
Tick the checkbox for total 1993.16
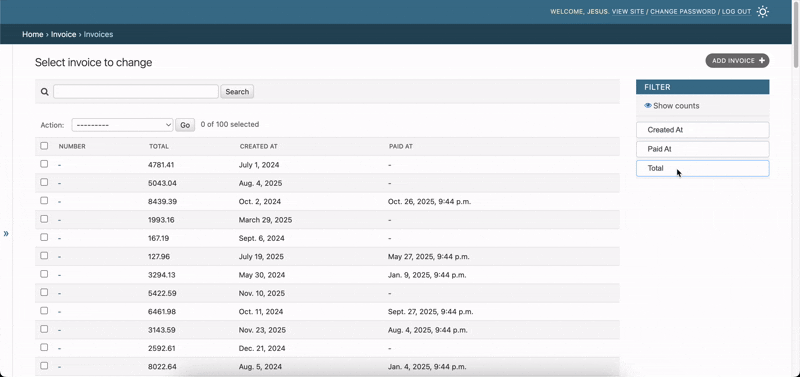[44, 219]
